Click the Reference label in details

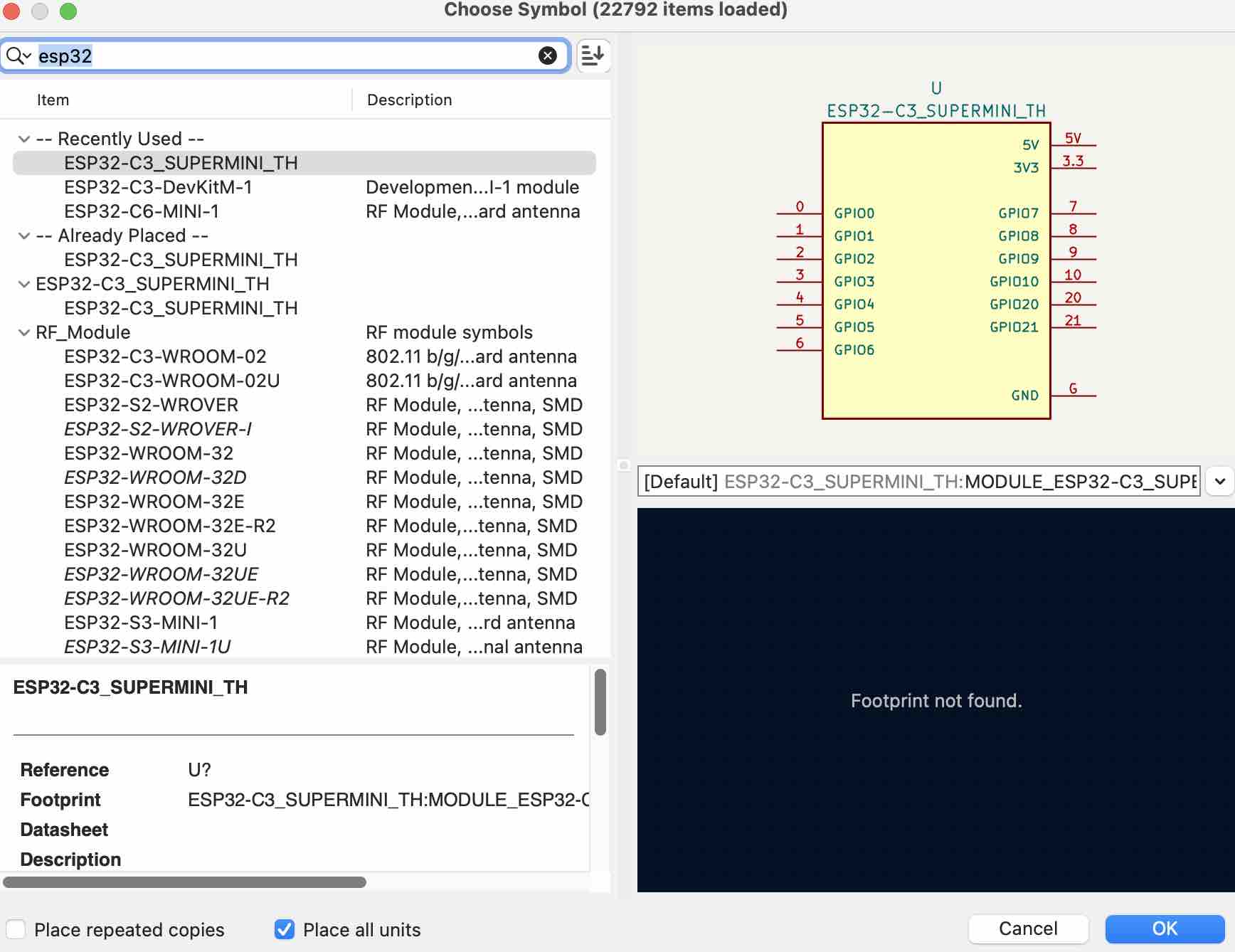(65, 770)
